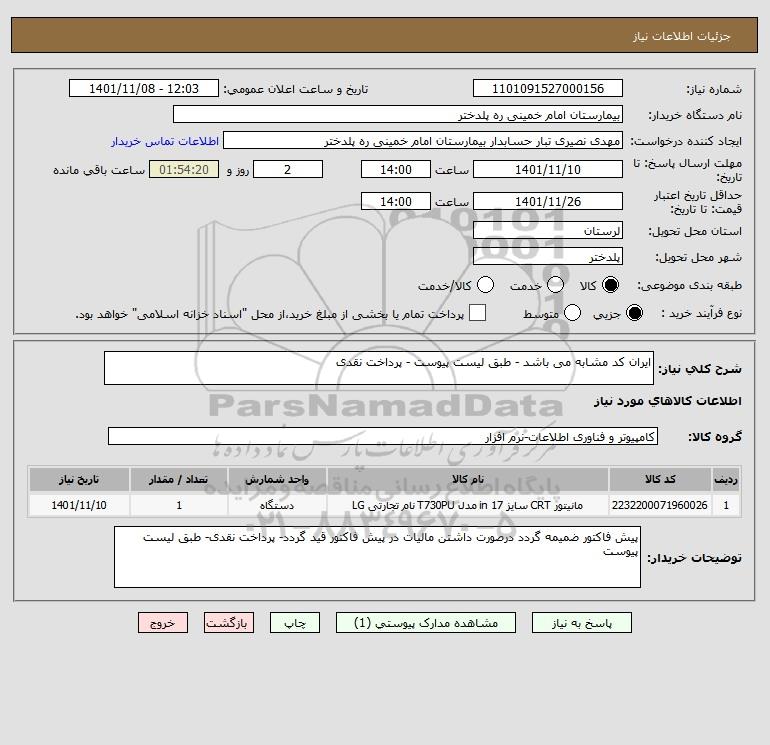Screen dimensions: 770x745
Task: Click the quantity cell showing 1
Action: pyautogui.click(x=179, y=505)
